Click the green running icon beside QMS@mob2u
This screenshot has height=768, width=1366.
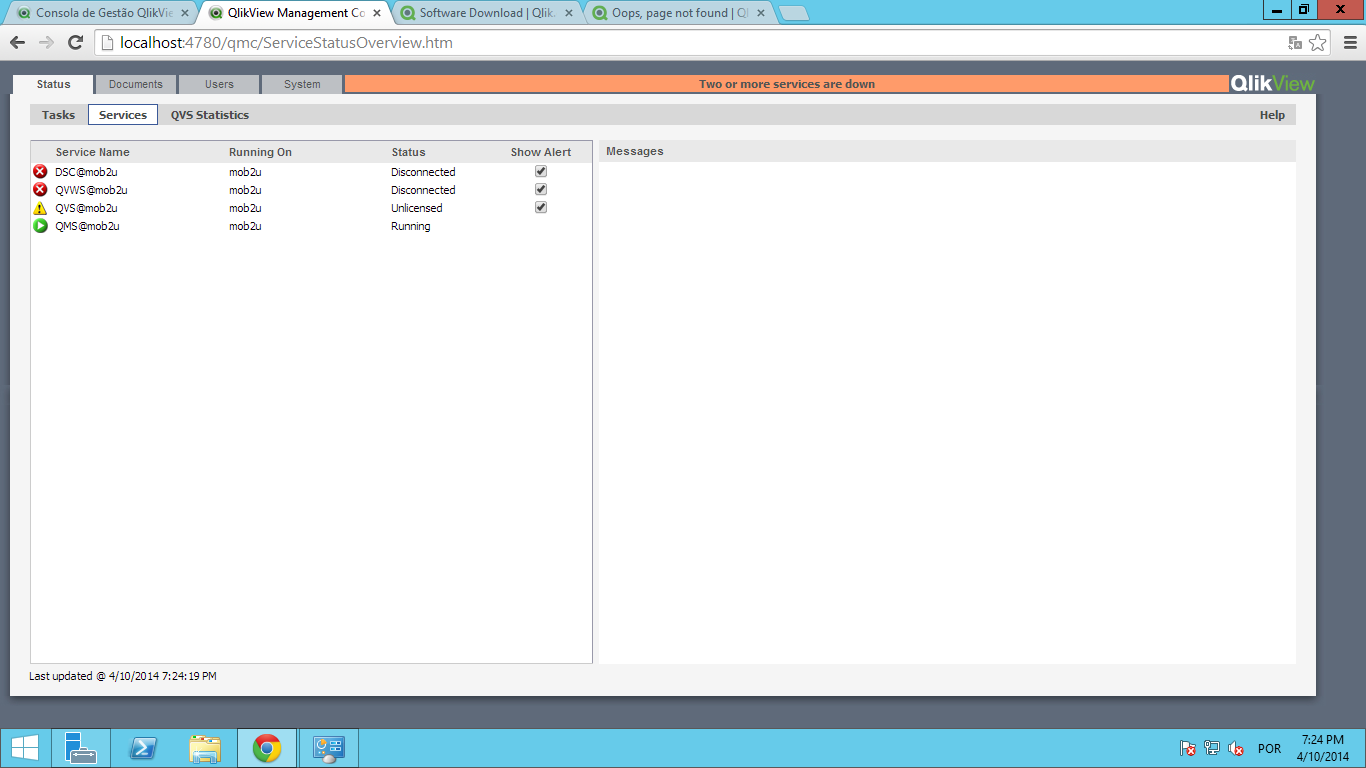click(x=40, y=226)
